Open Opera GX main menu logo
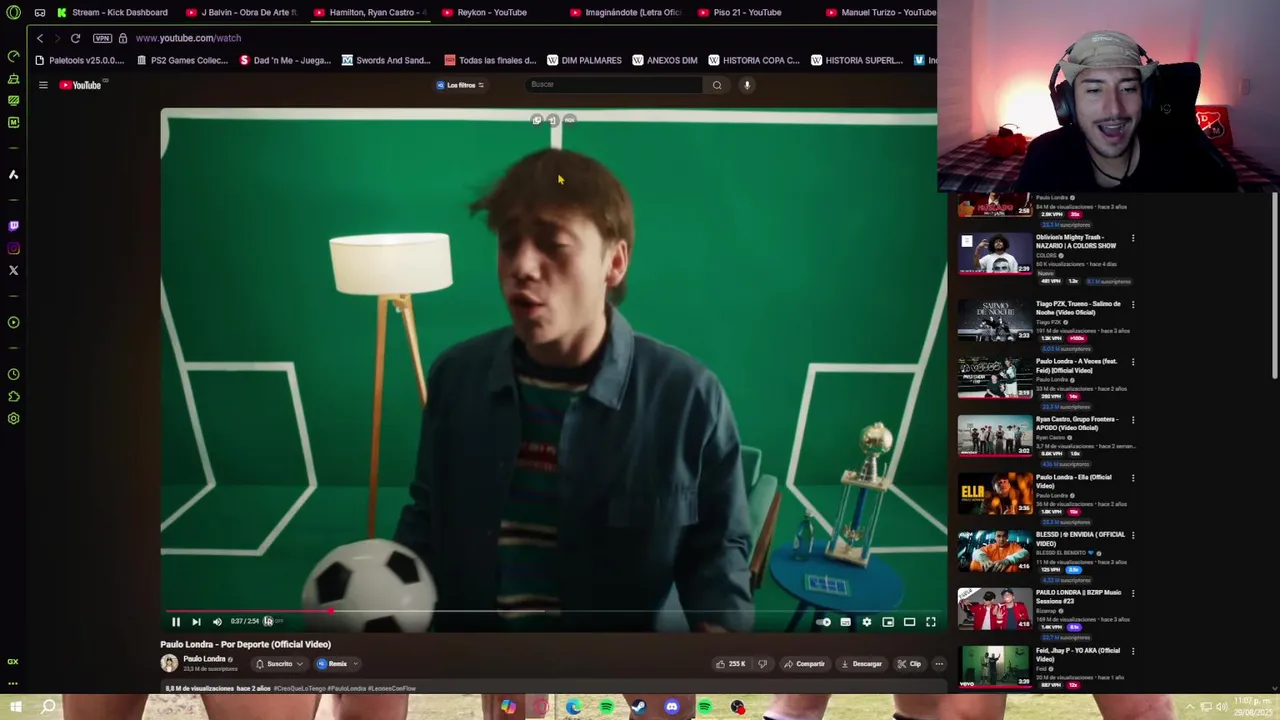Screen dimensions: 1280x720 [14, 12]
